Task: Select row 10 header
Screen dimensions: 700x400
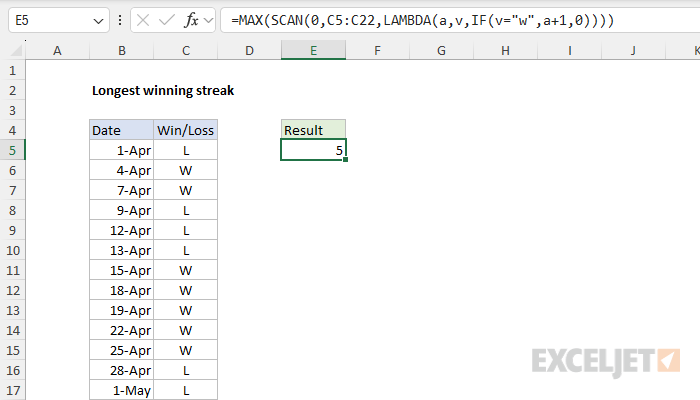Action: pyautogui.click(x=12, y=250)
